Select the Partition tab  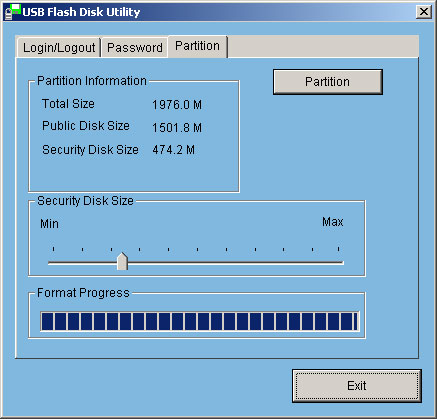click(198, 46)
